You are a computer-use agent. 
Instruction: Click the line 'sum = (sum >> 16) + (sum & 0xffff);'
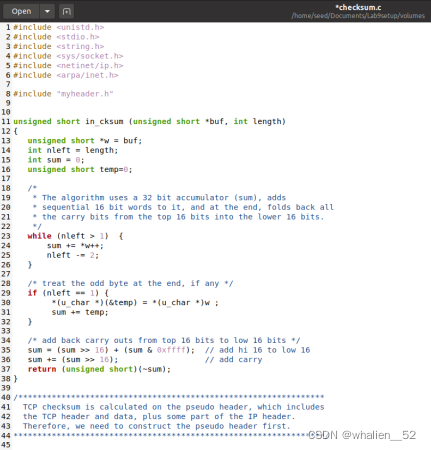click(x=111, y=350)
